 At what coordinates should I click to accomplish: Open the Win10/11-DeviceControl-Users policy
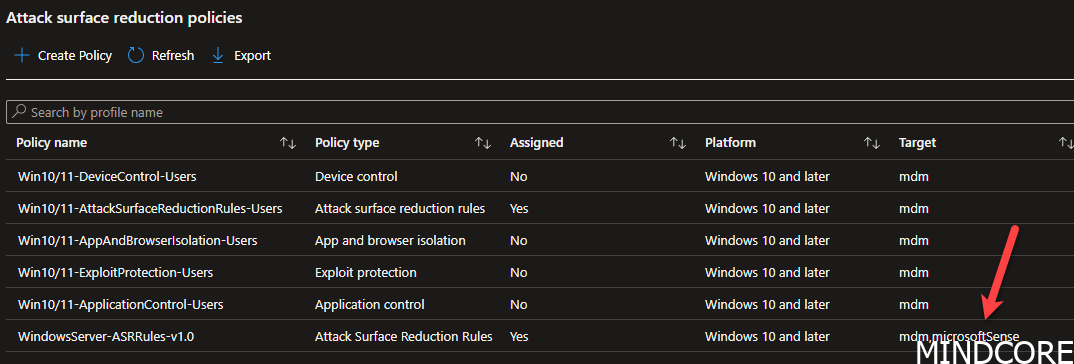107,176
